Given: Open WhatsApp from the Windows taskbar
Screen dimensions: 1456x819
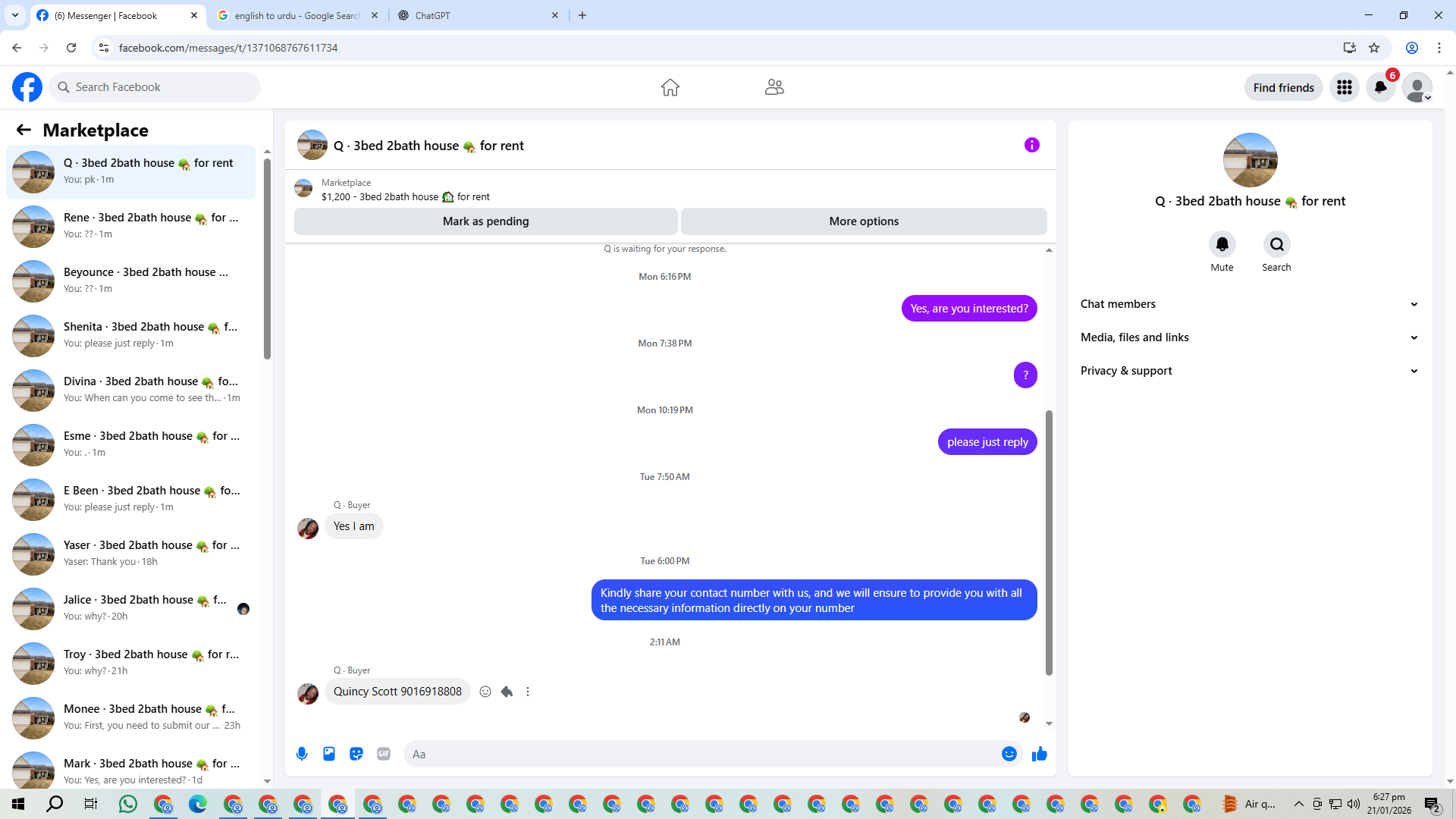Looking at the screenshot, I should pos(127,804).
